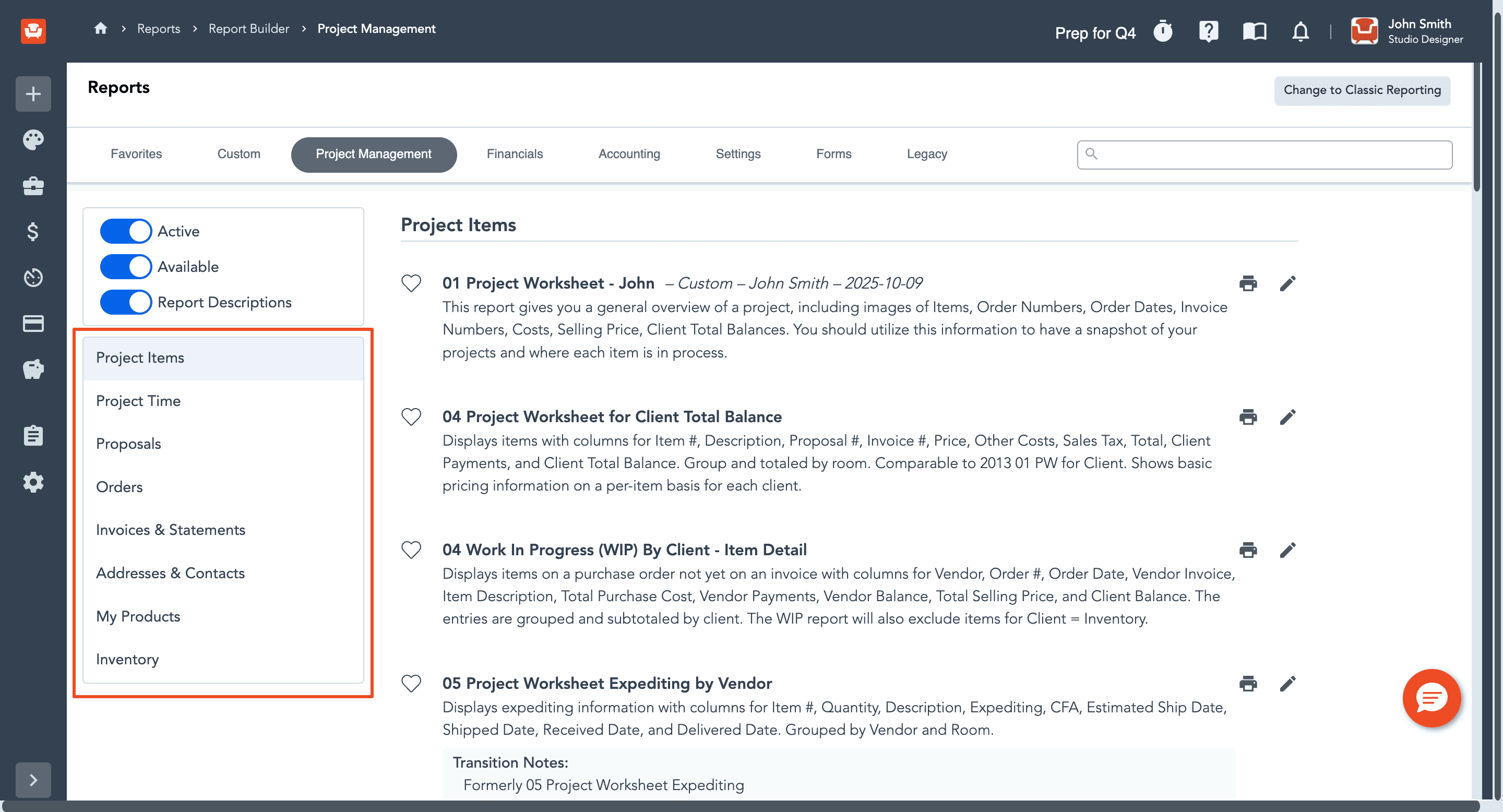
Task: Toggle the Active switch
Action: coord(125,231)
